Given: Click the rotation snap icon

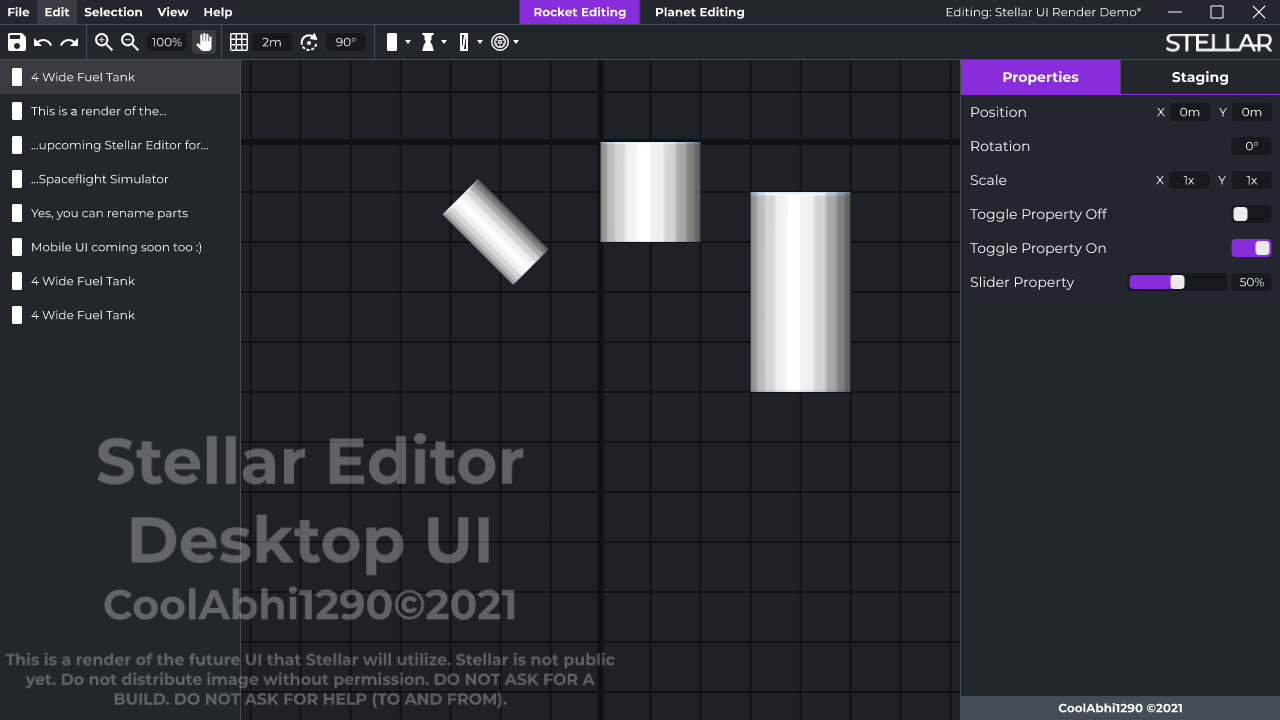Looking at the screenshot, I should [x=309, y=42].
